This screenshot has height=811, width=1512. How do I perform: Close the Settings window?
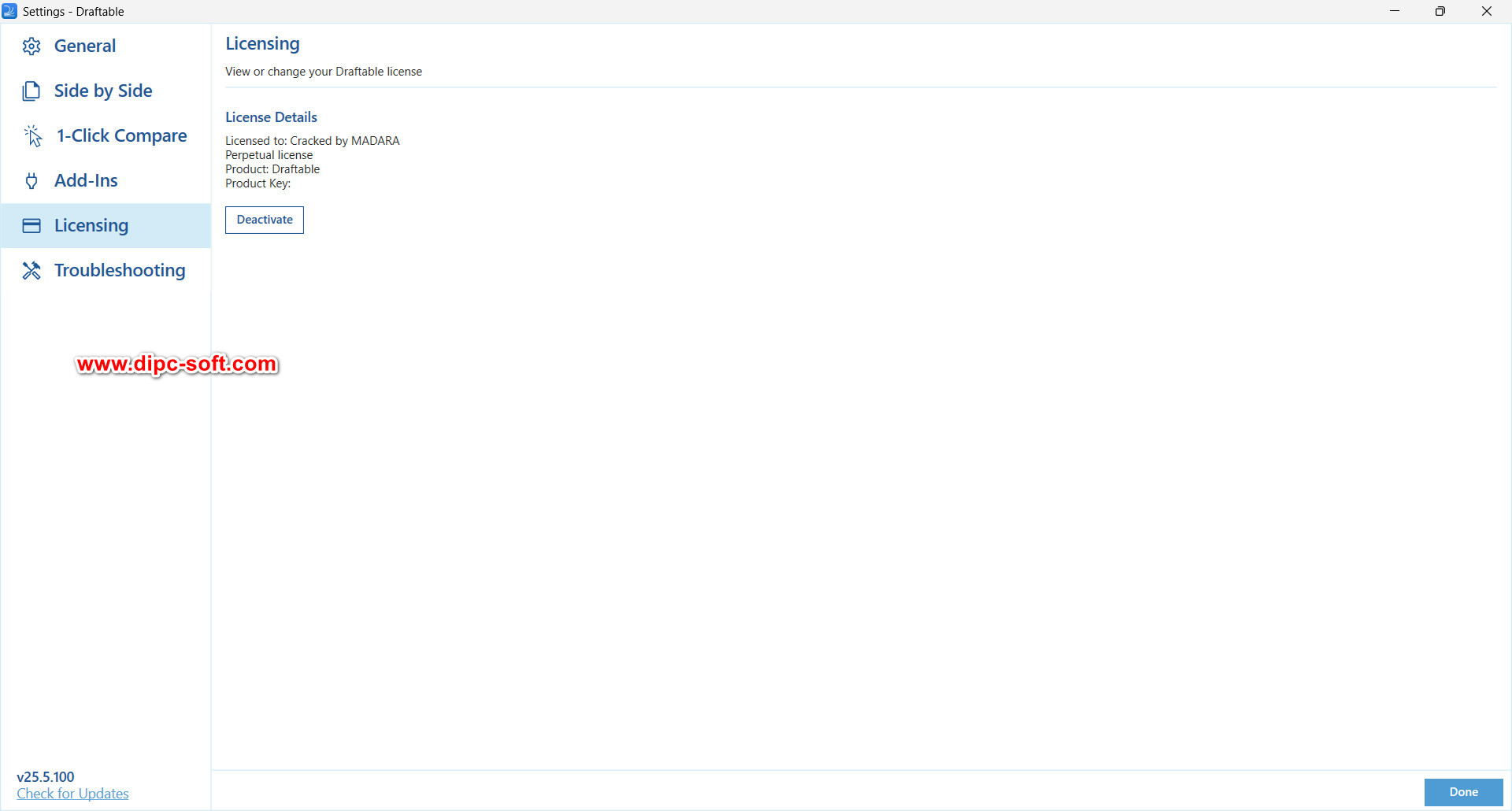click(1487, 11)
